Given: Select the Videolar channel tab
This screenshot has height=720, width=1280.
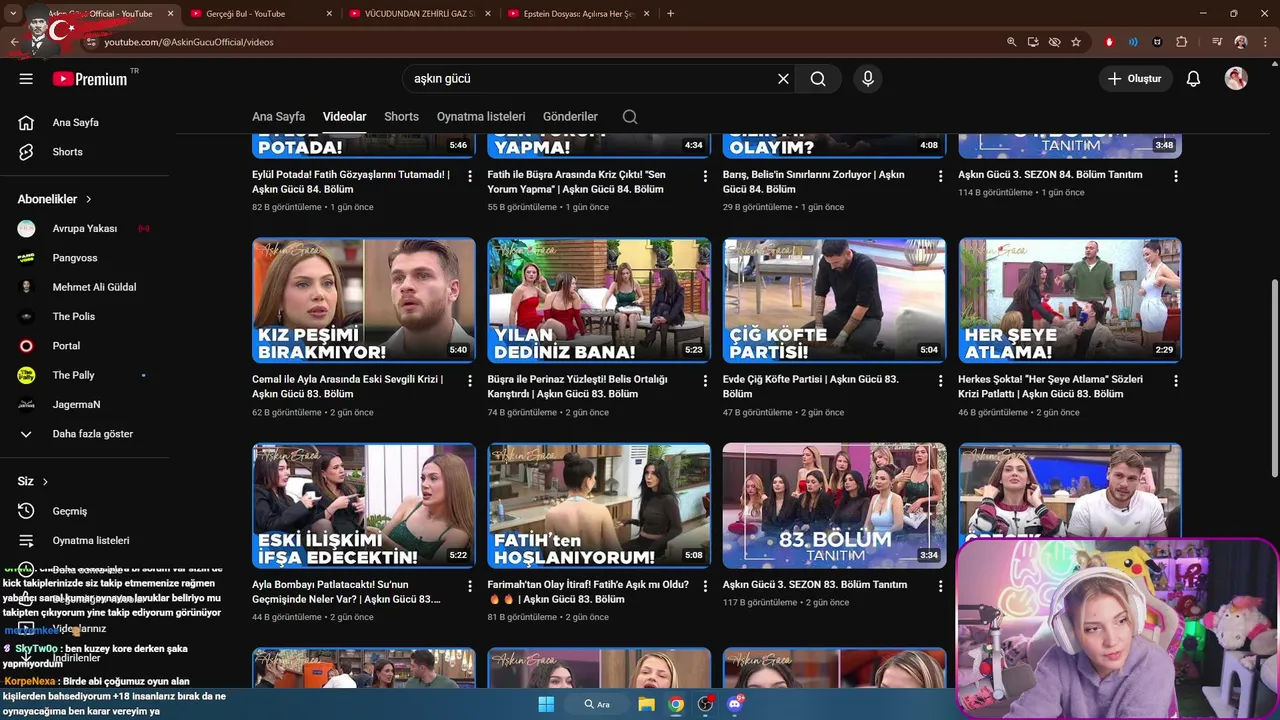Looking at the screenshot, I should [344, 117].
